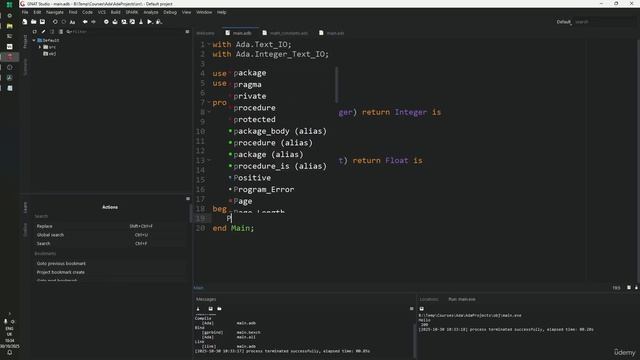Click the status bar lock icon
This screenshot has width=640, height=360.
tap(636, 288)
